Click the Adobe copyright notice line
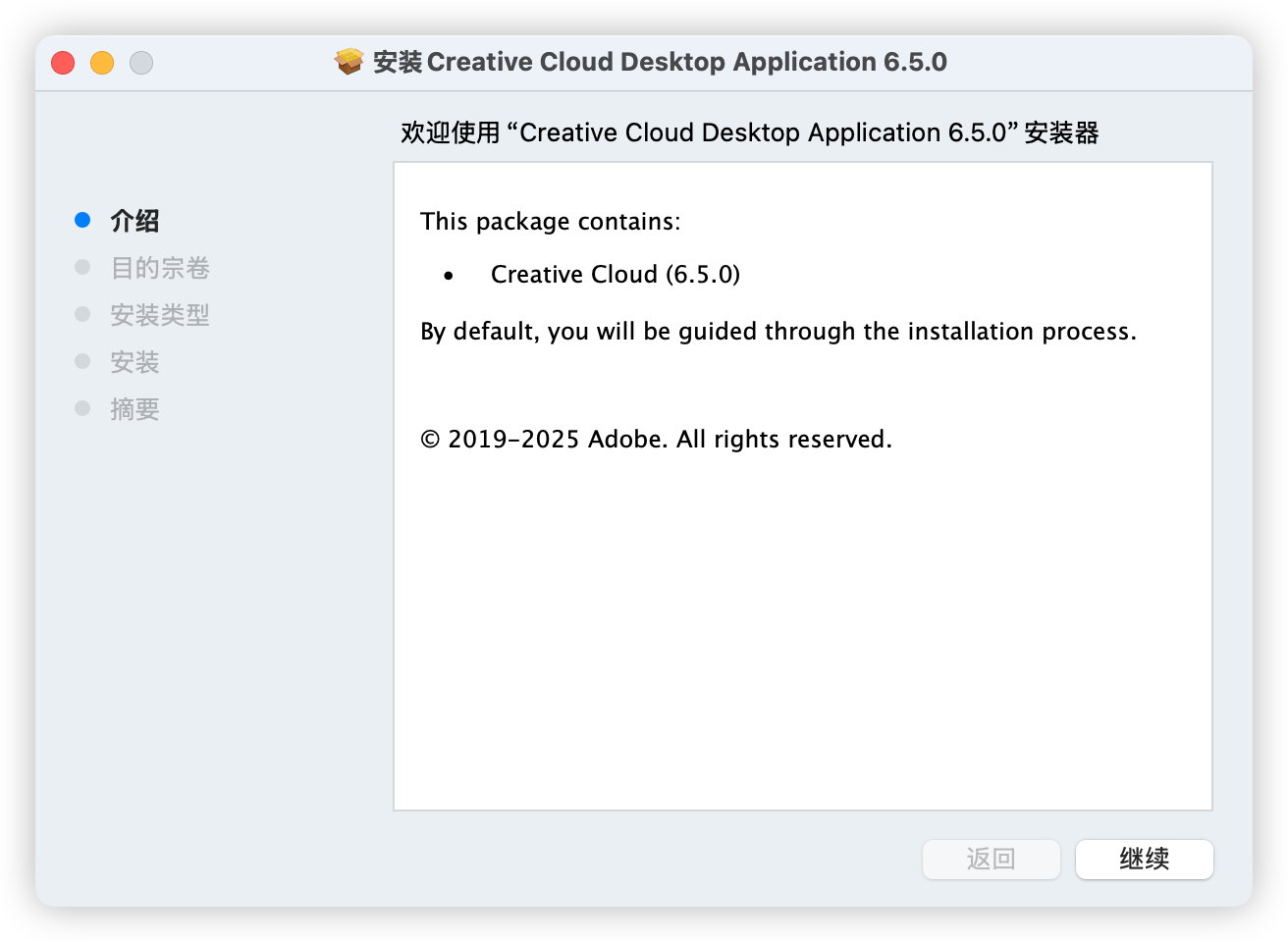 [x=656, y=440]
